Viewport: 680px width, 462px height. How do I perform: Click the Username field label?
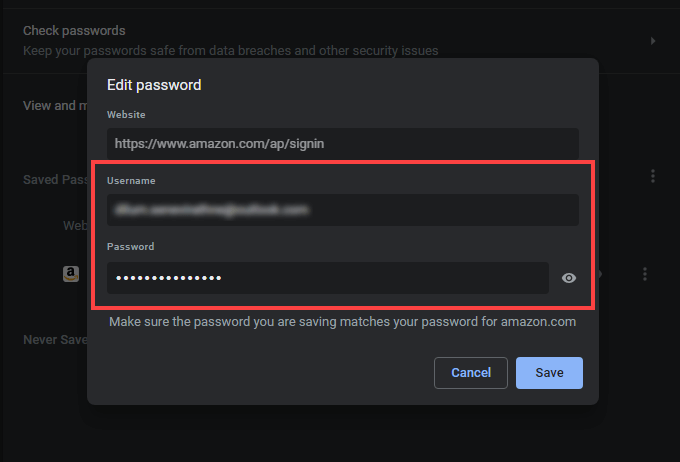point(132,181)
